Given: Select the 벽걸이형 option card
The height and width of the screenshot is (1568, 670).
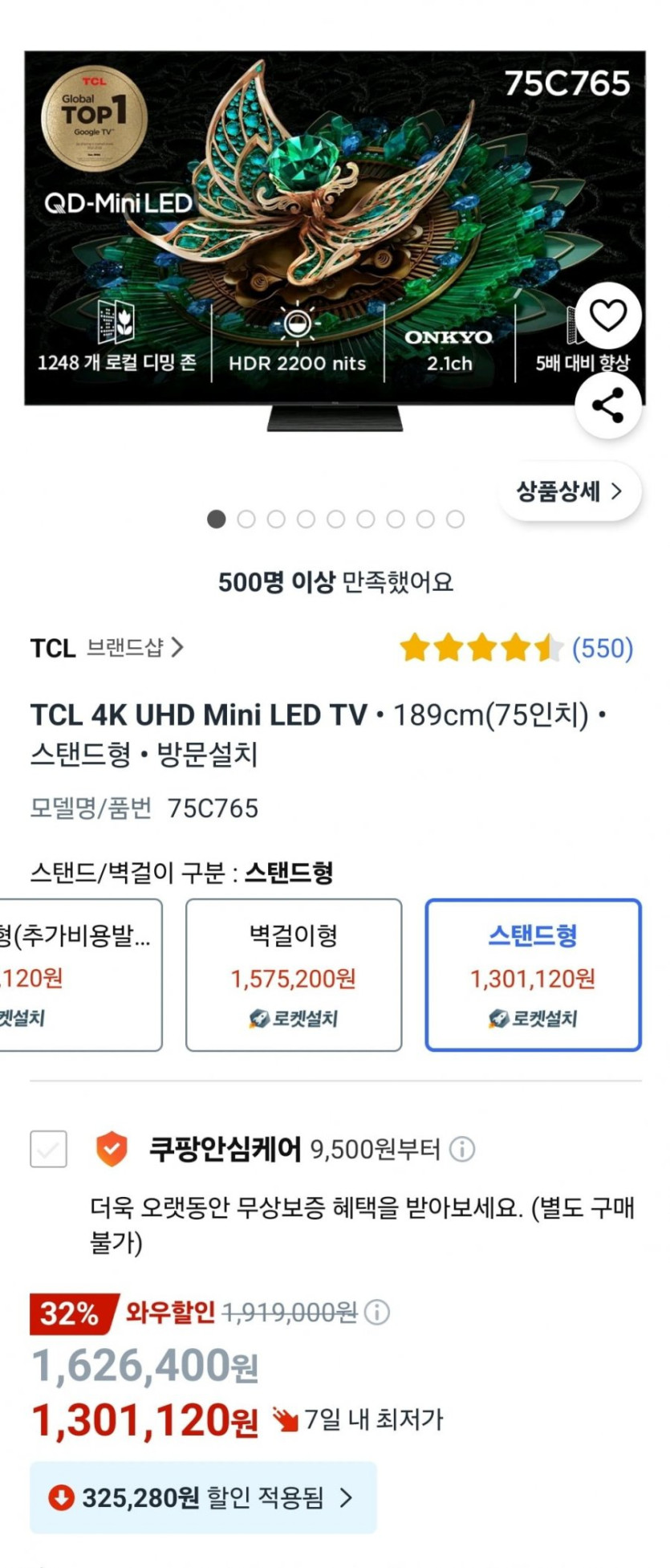Looking at the screenshot, I should coord(294,975).
